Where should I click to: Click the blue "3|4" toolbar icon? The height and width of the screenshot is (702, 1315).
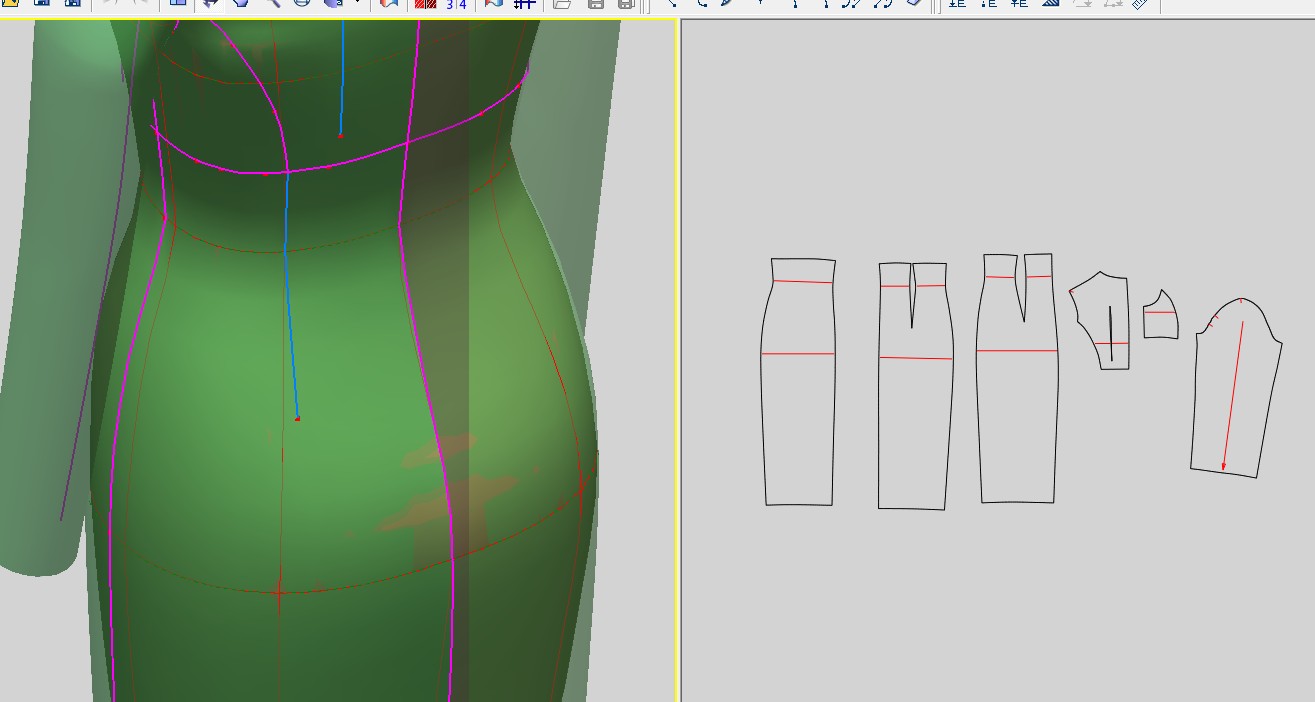click(456, 4)
